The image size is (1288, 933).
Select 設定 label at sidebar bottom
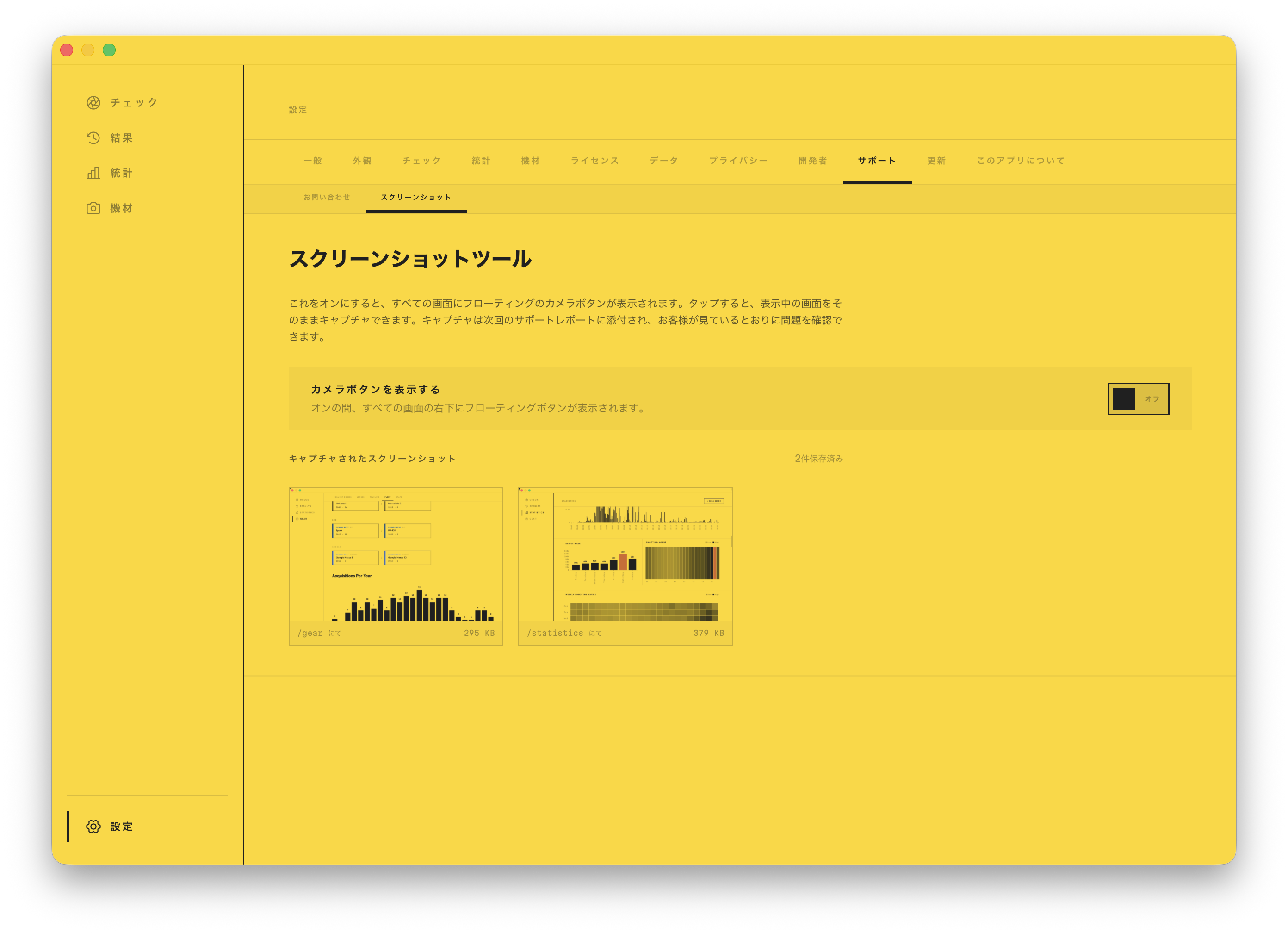[x=122, y=827]
